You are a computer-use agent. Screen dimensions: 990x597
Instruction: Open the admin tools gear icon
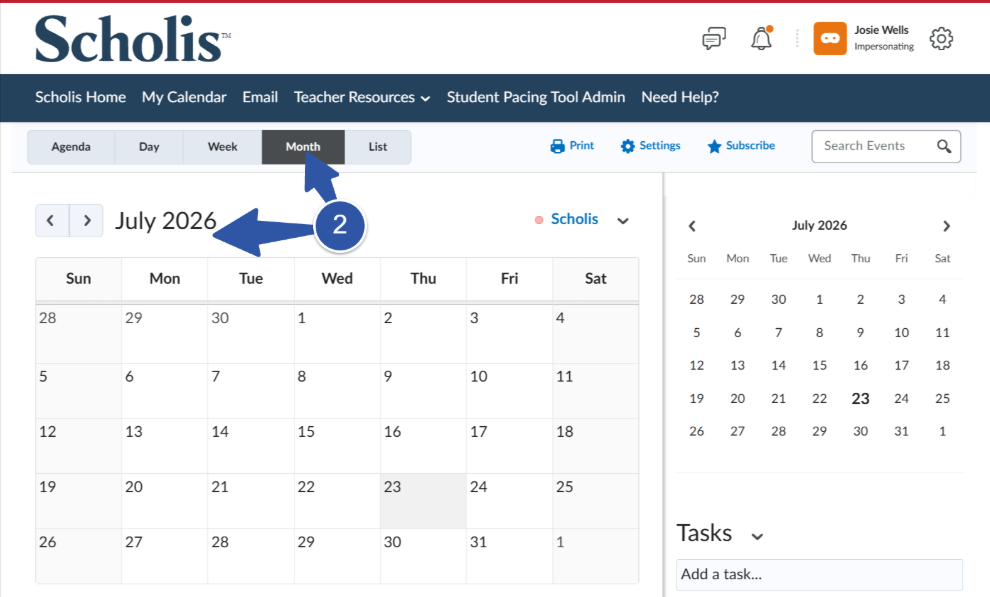[x=941, y=38]
